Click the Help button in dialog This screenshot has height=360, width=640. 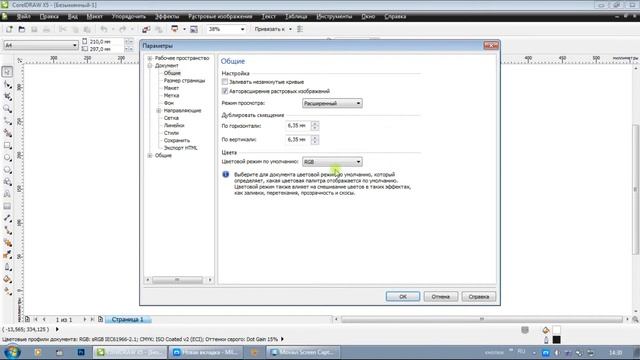click(479, 297)
